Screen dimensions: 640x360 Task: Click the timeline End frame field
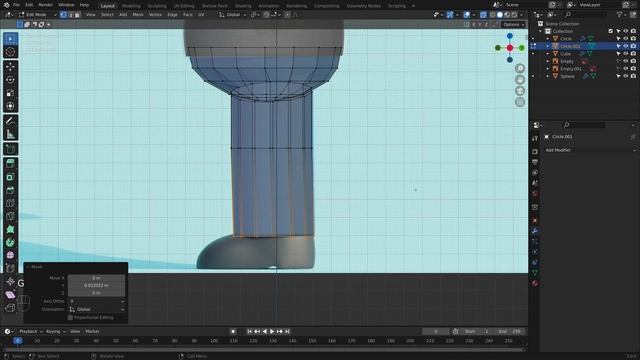[x=510, y=331]
